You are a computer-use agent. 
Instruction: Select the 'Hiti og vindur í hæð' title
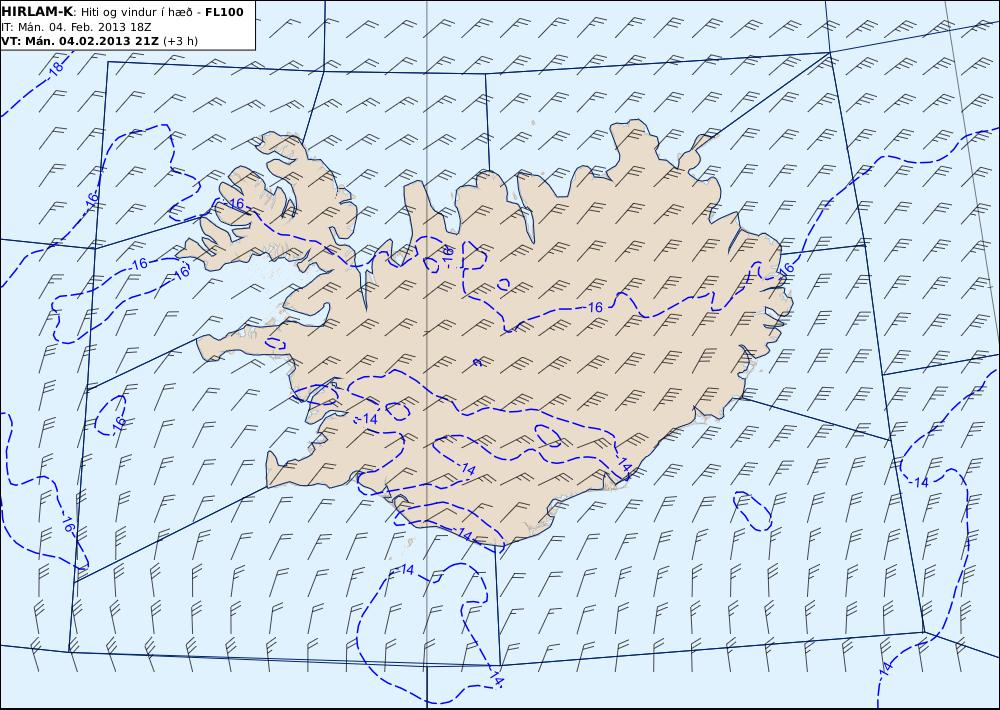coord(138,12)
